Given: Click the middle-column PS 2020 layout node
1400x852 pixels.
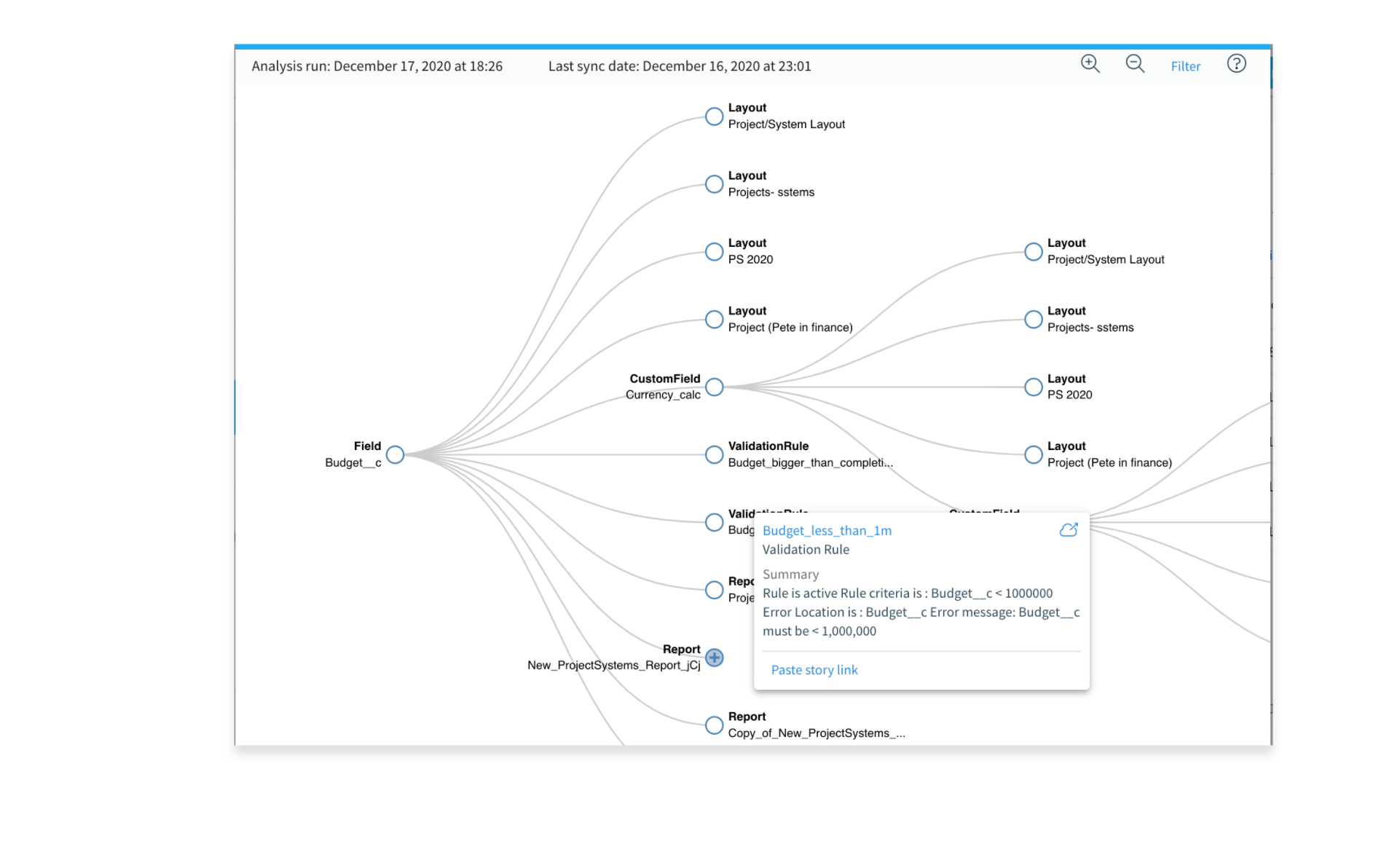Looking at the screenshot, I should (x=715, y=252).
